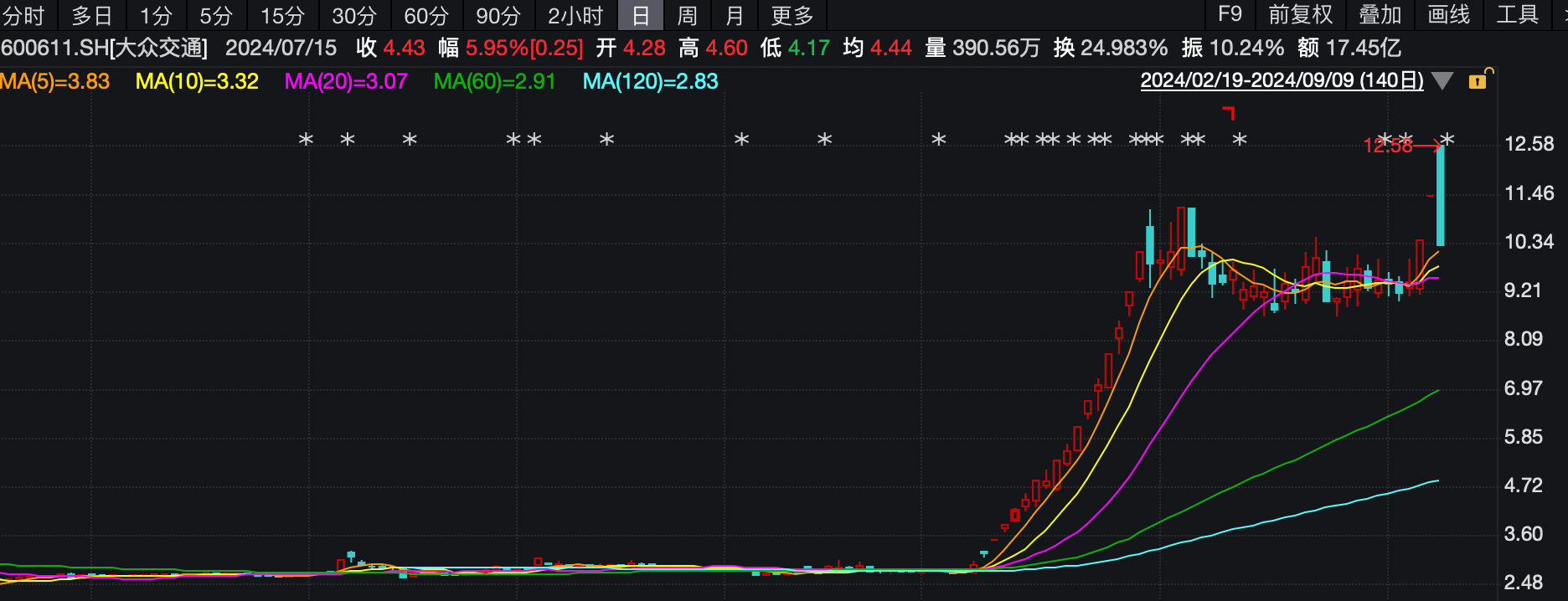
Task: Select the 1分 period tab
Action: [156, 15]
